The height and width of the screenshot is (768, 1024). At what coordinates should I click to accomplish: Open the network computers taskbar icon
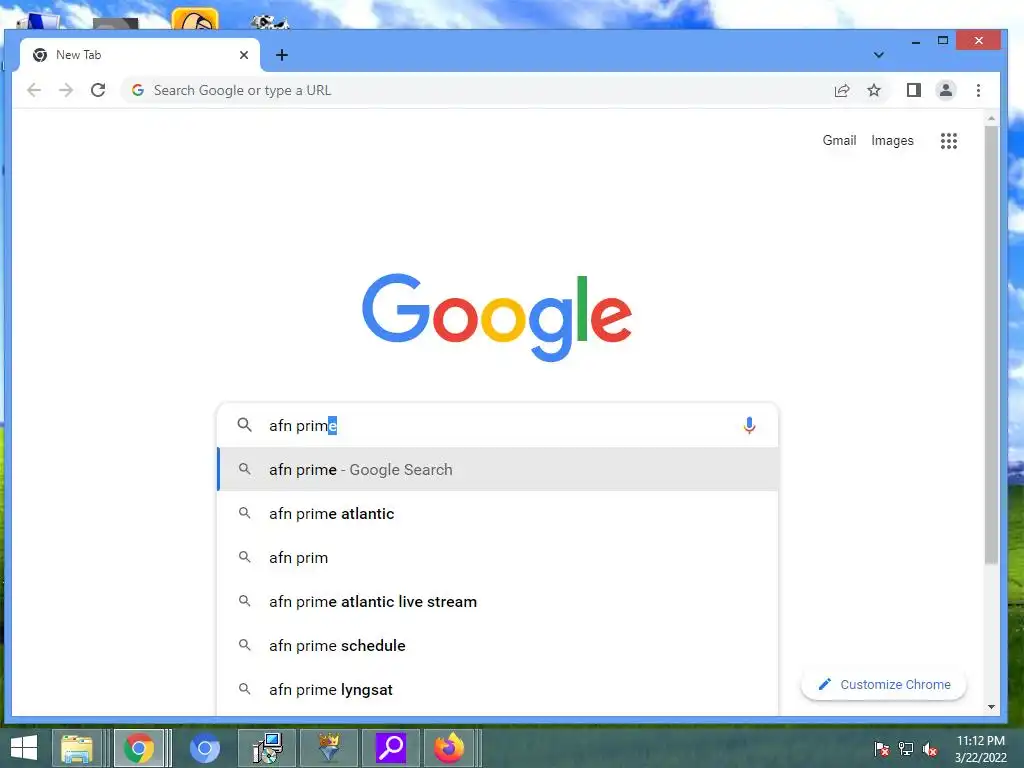coord(267,748)
